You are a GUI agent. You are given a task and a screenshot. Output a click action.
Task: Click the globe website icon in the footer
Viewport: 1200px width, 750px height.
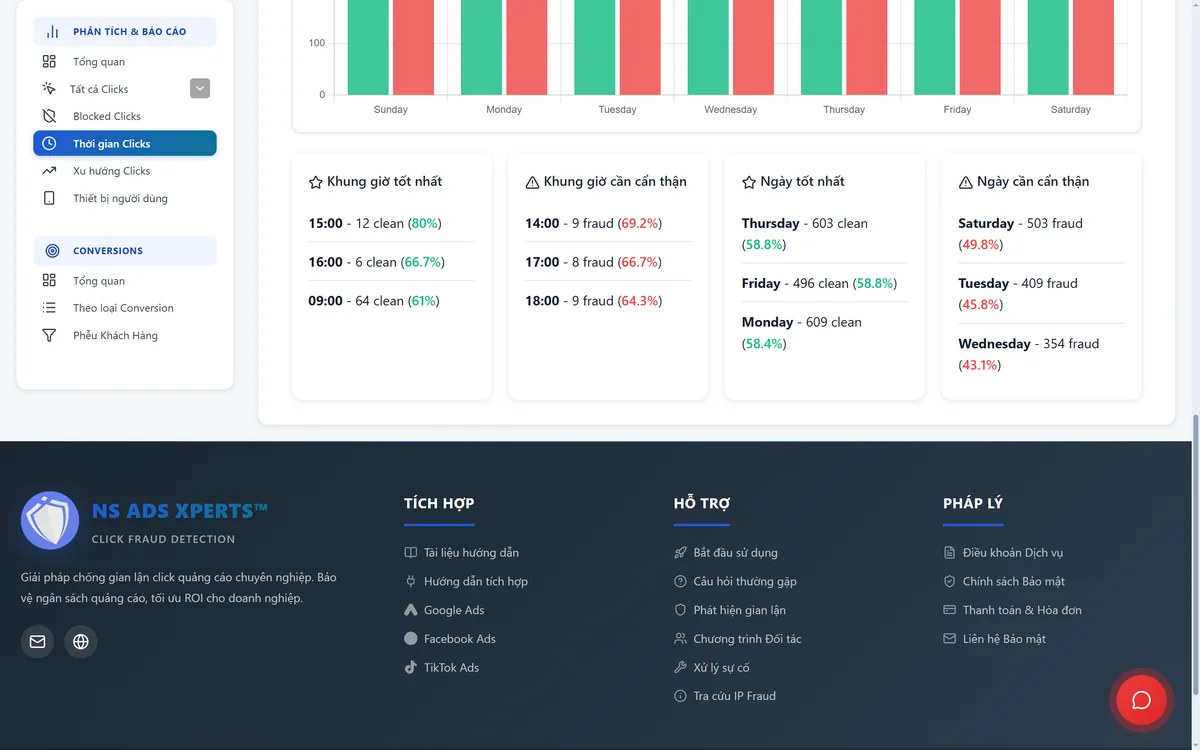[x=81, y=641]
